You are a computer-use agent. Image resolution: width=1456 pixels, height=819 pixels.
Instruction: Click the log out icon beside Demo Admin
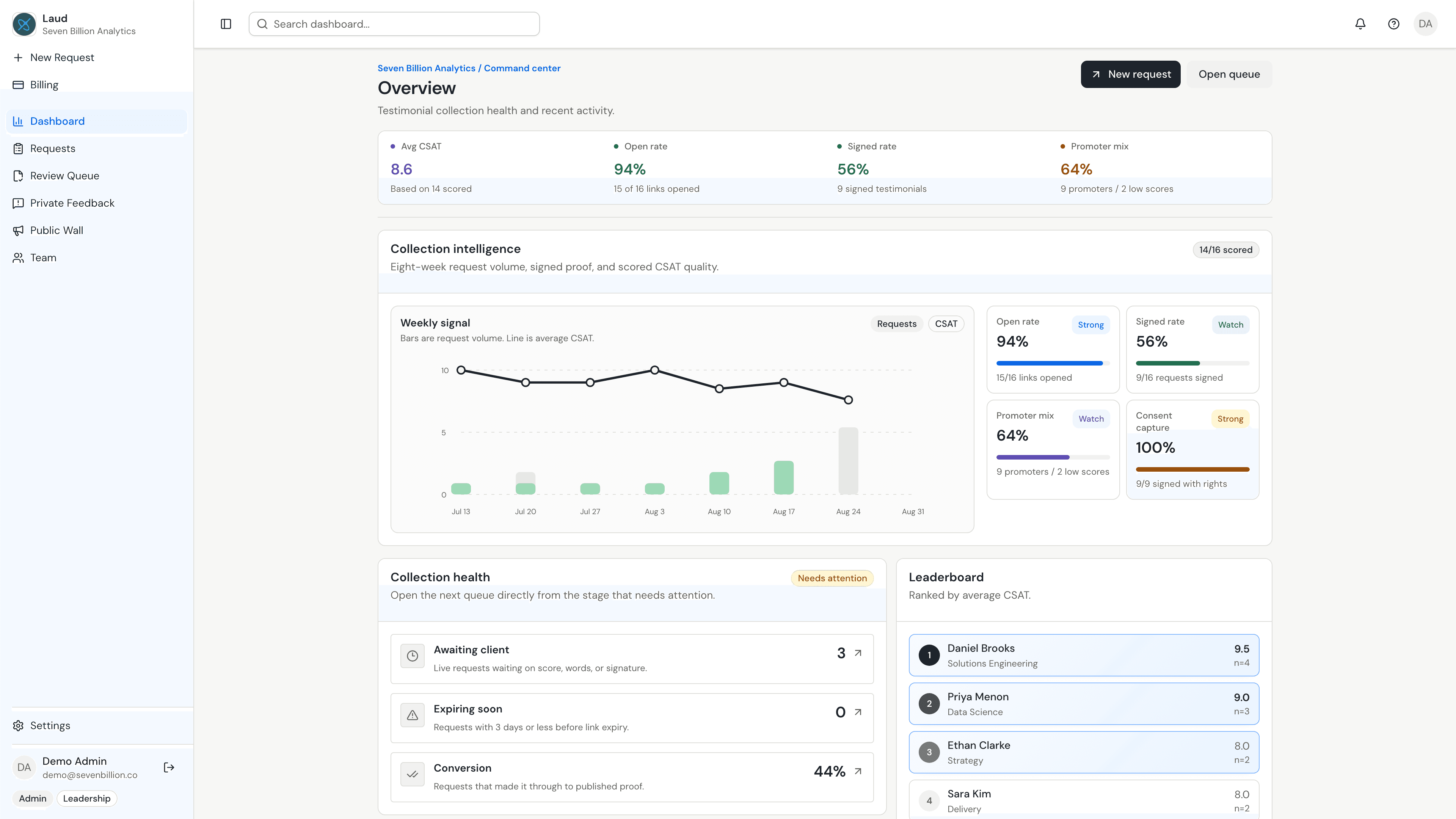coord(168,767)
